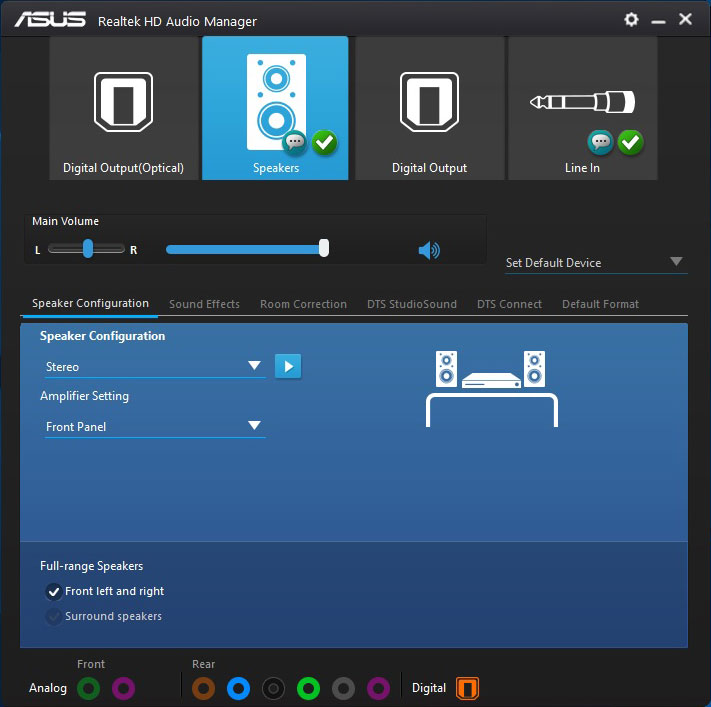Screen dimensions: 711x707
Task: Toggle the disabled Surround speakers checkbox
Action: 54,616
